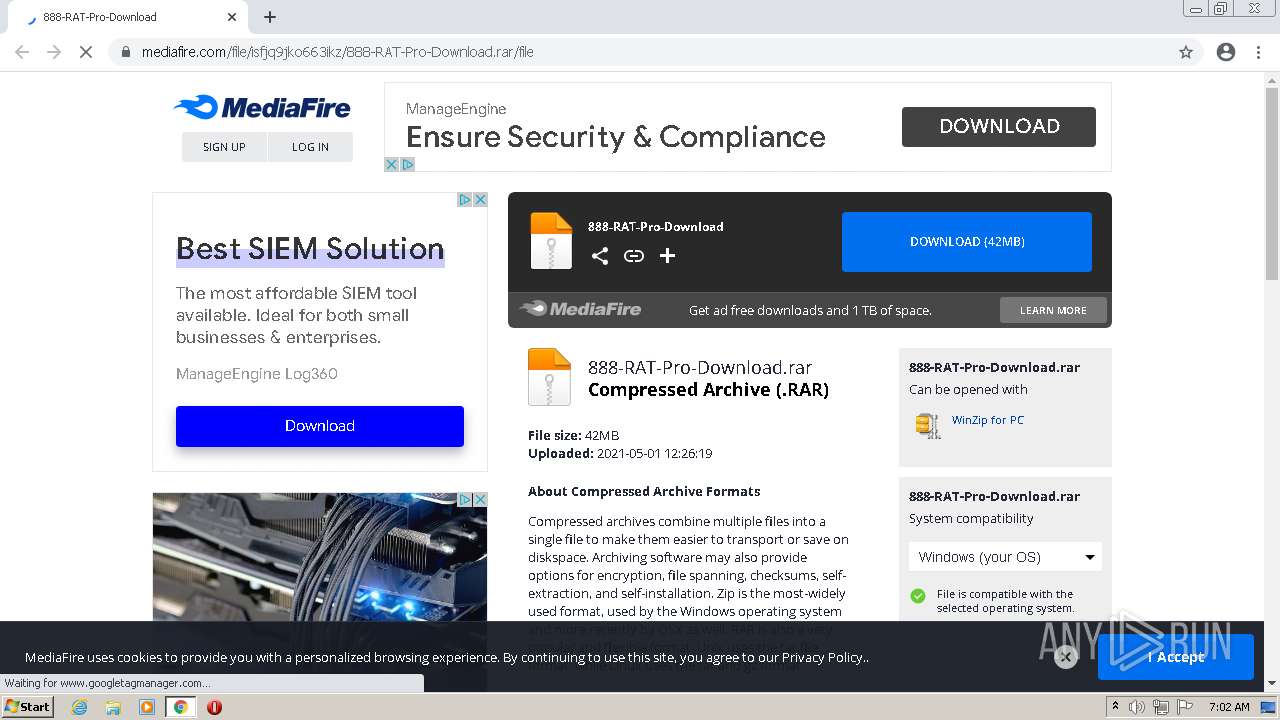The width and height of the screenshot is (1280, 720).
Task: Click the taskbar clock 7:02 AM
Action: [x=1228, y=707]
